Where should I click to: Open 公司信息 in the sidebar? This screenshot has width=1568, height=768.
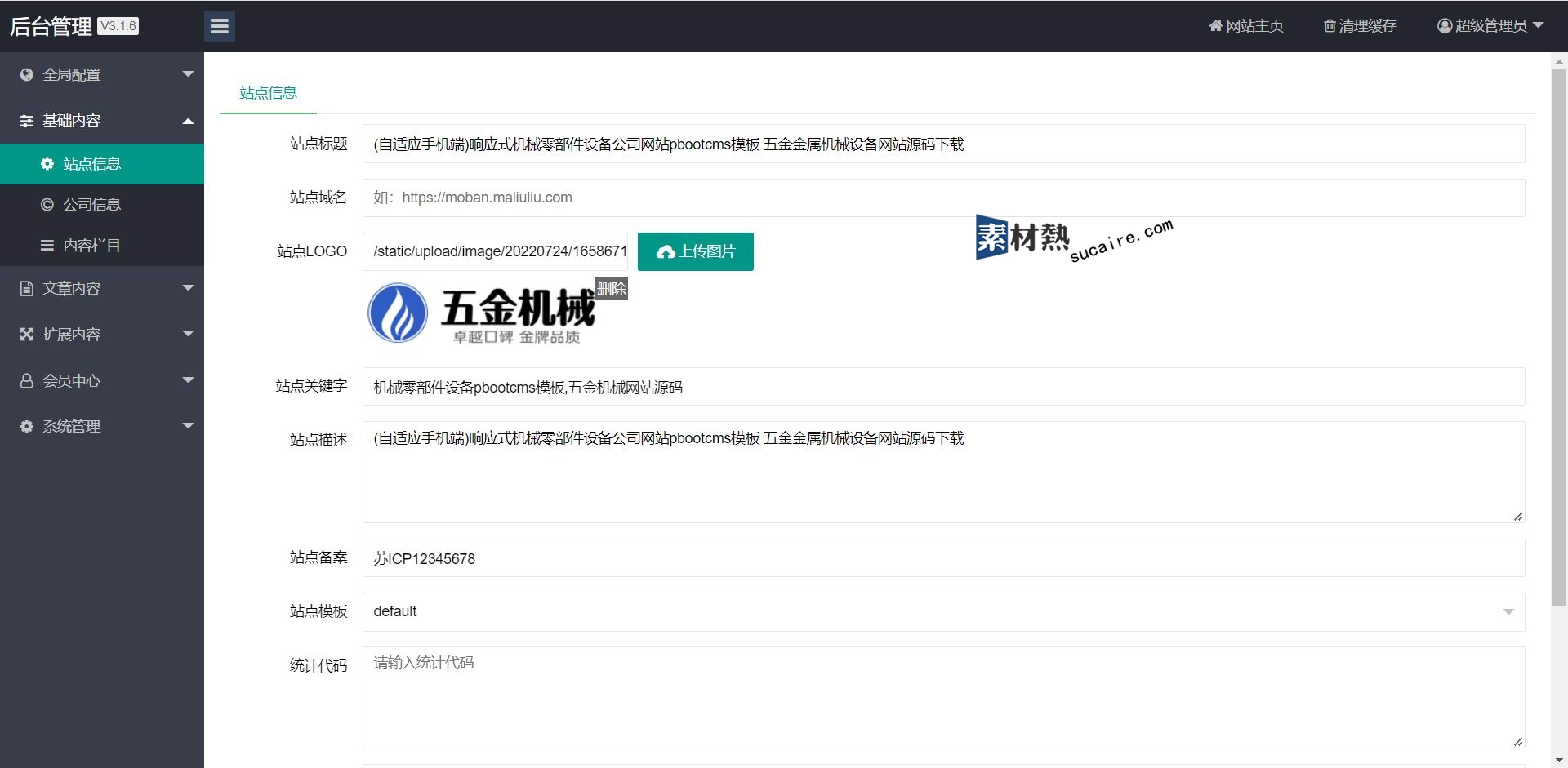point(102,205)
